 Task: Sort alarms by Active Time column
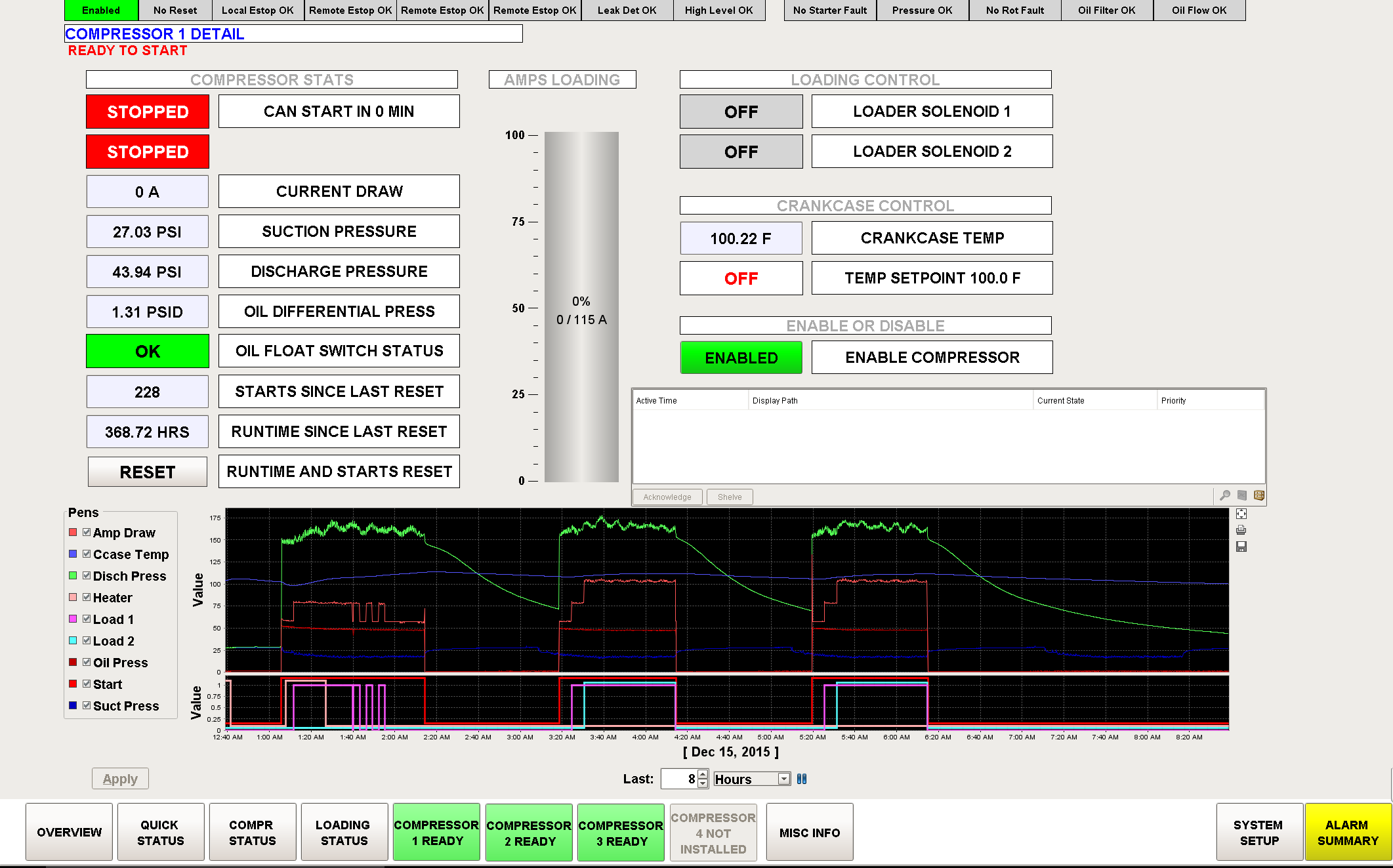690,400
